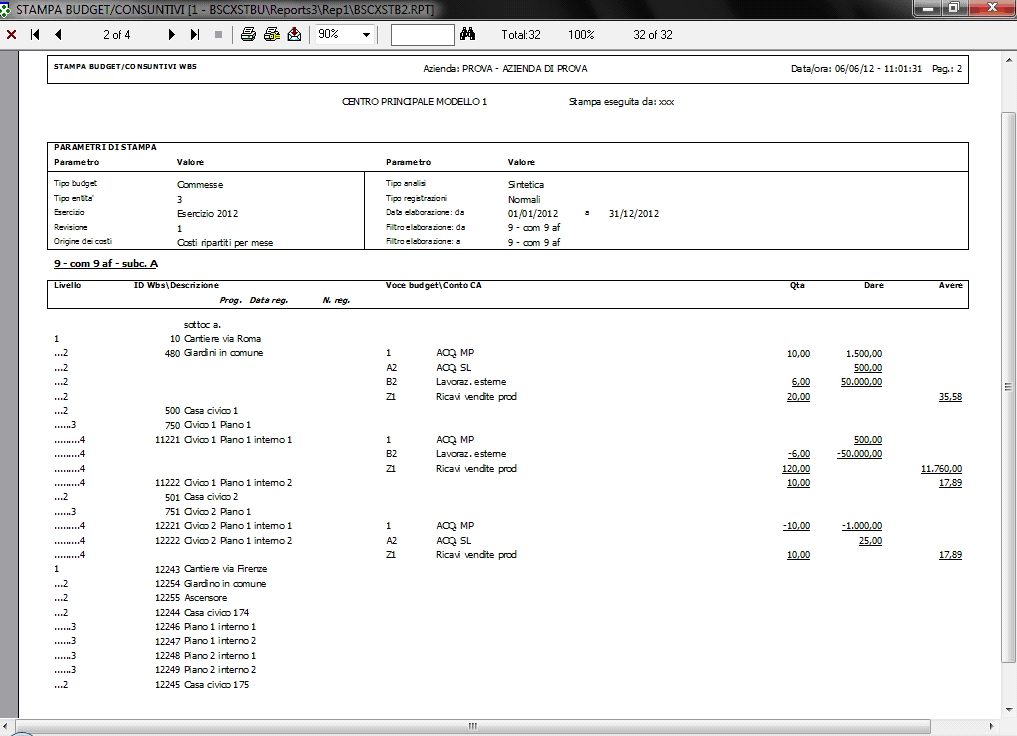This screenshot has height=736, width=1017.
Task: Click the 11.760,00 Avere value
Action: (941, 468)
